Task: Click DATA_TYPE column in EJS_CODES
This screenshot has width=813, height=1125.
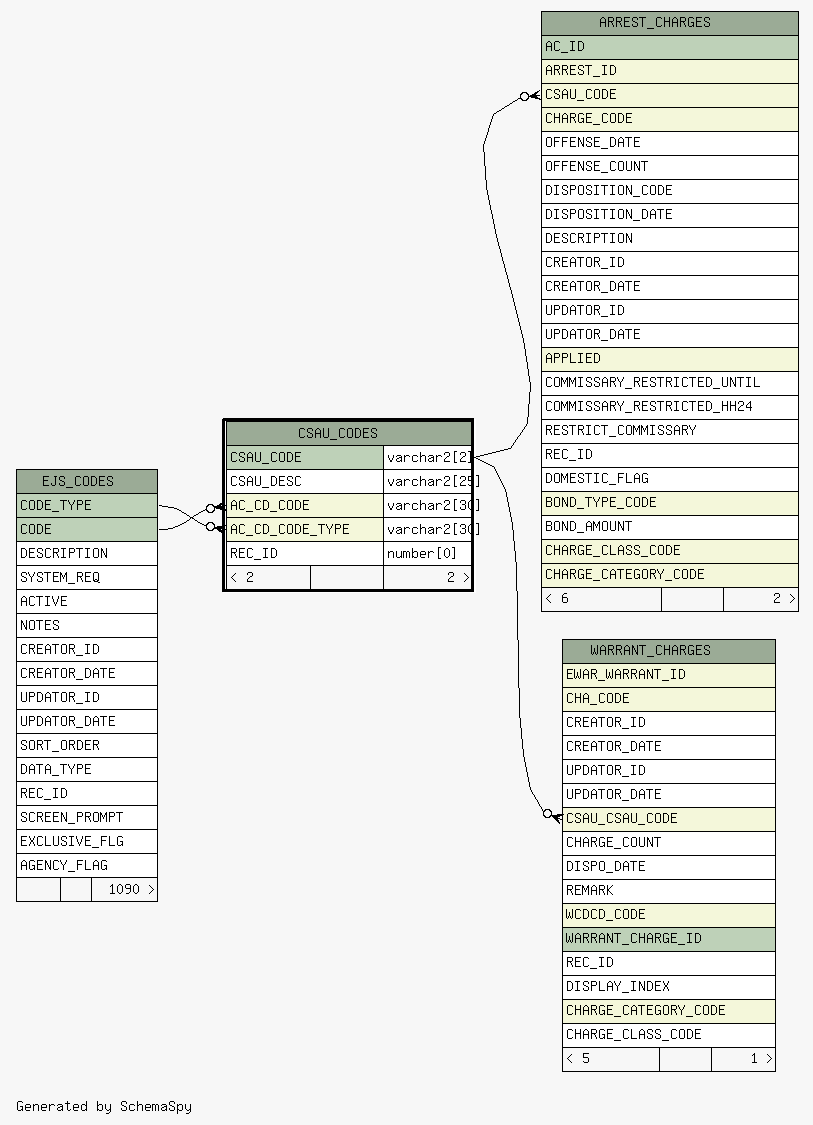Action: 87,770
